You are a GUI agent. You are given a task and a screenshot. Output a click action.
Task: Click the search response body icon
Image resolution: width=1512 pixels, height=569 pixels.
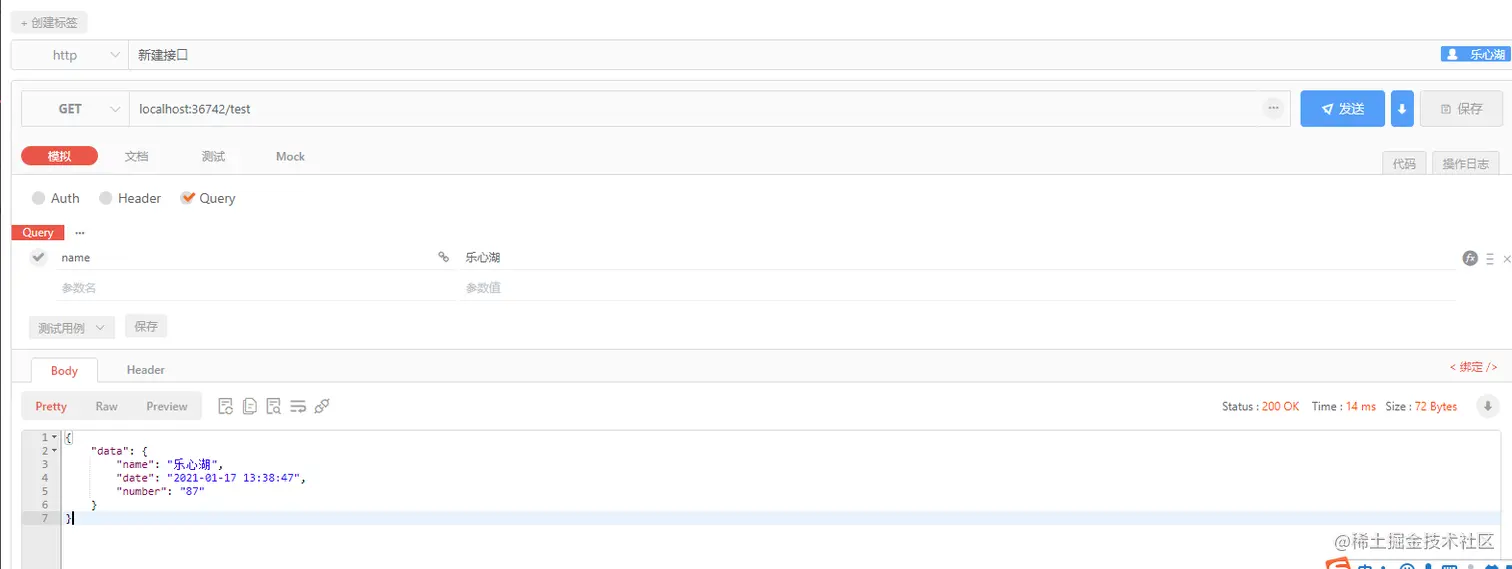pyautogui.click(x=274, y=406)
